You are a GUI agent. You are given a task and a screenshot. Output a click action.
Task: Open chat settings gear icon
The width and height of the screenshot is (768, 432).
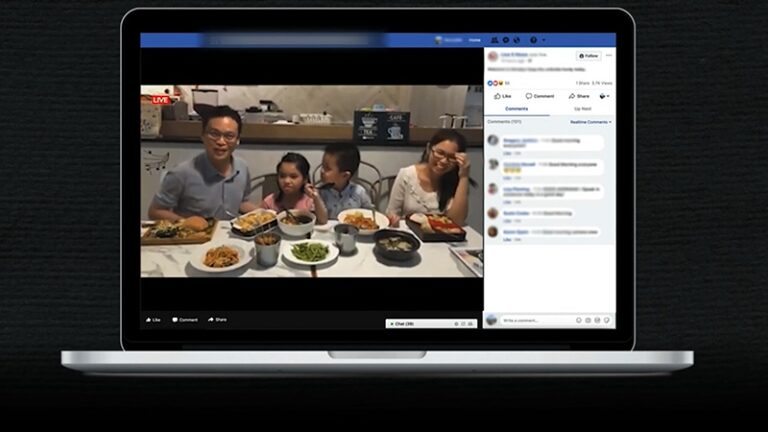click(456, 324)
